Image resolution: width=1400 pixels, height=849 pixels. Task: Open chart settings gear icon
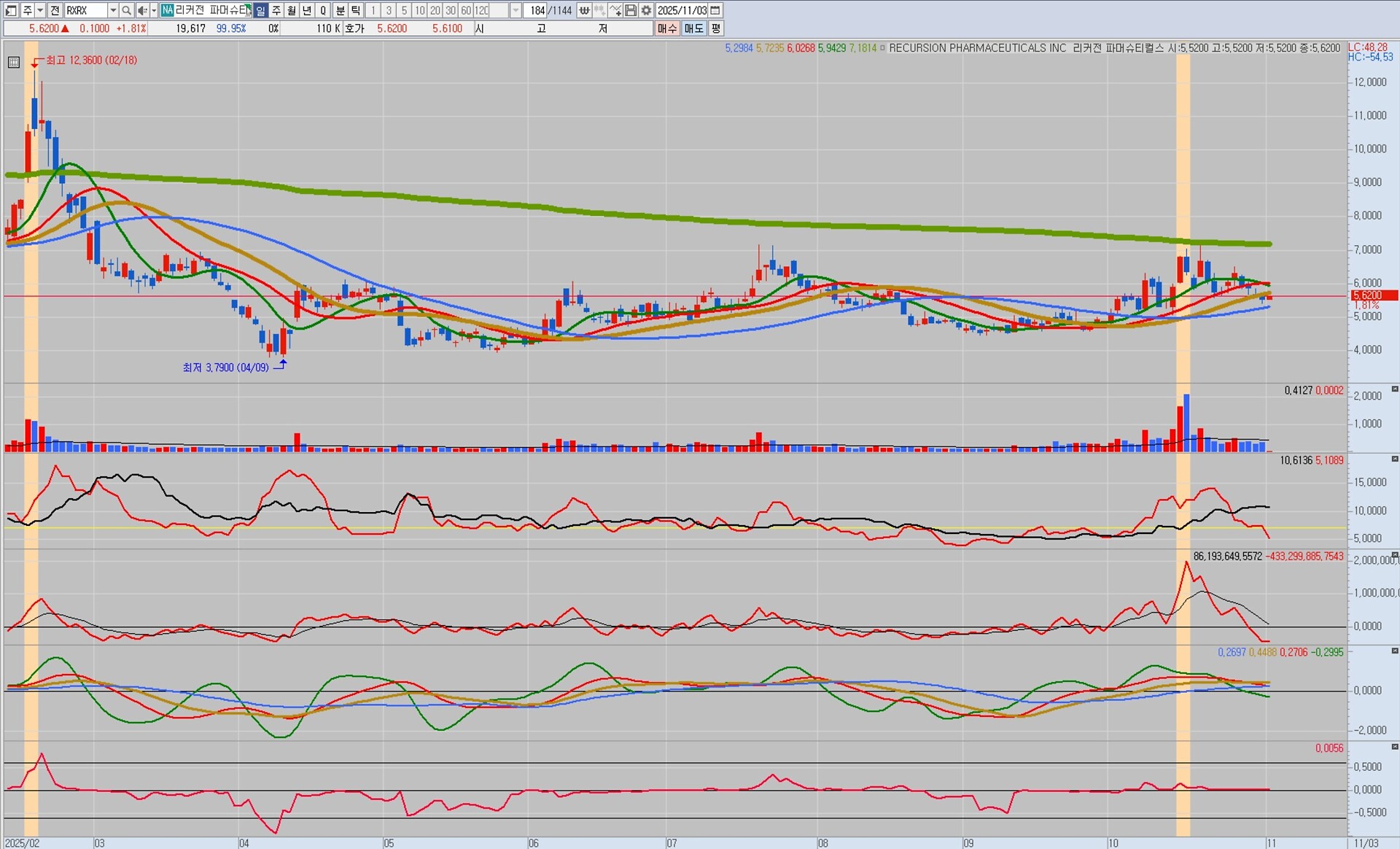646,10
